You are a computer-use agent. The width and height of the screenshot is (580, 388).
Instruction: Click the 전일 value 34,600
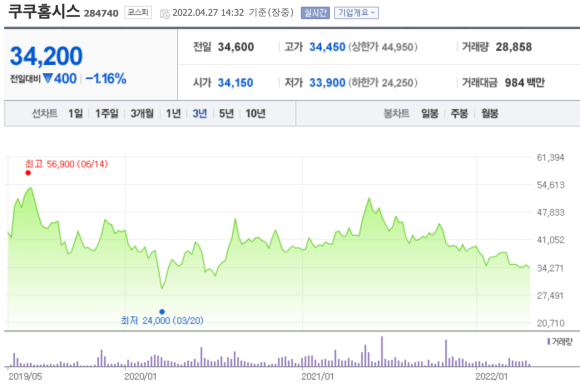236,47
